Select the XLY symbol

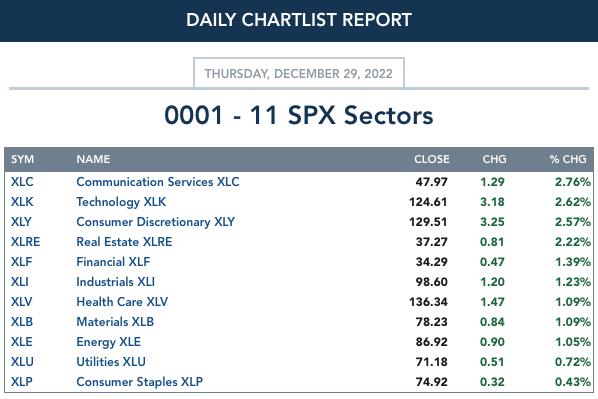pyautogui.click(x=21, y=222)
